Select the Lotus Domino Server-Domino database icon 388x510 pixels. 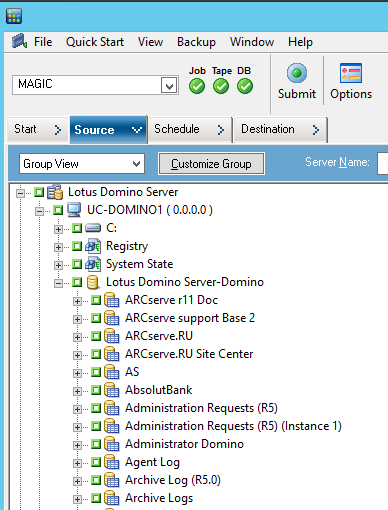[93, 282]
